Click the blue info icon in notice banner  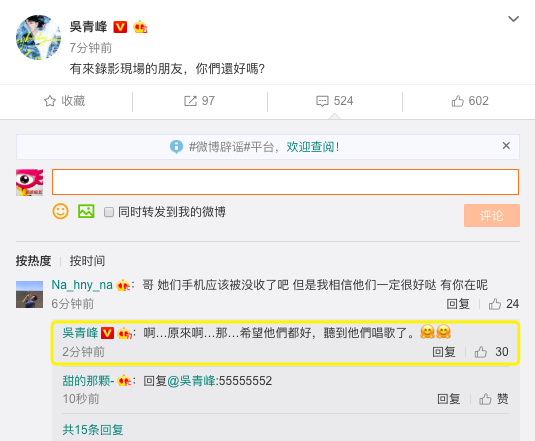click(176, 147)
